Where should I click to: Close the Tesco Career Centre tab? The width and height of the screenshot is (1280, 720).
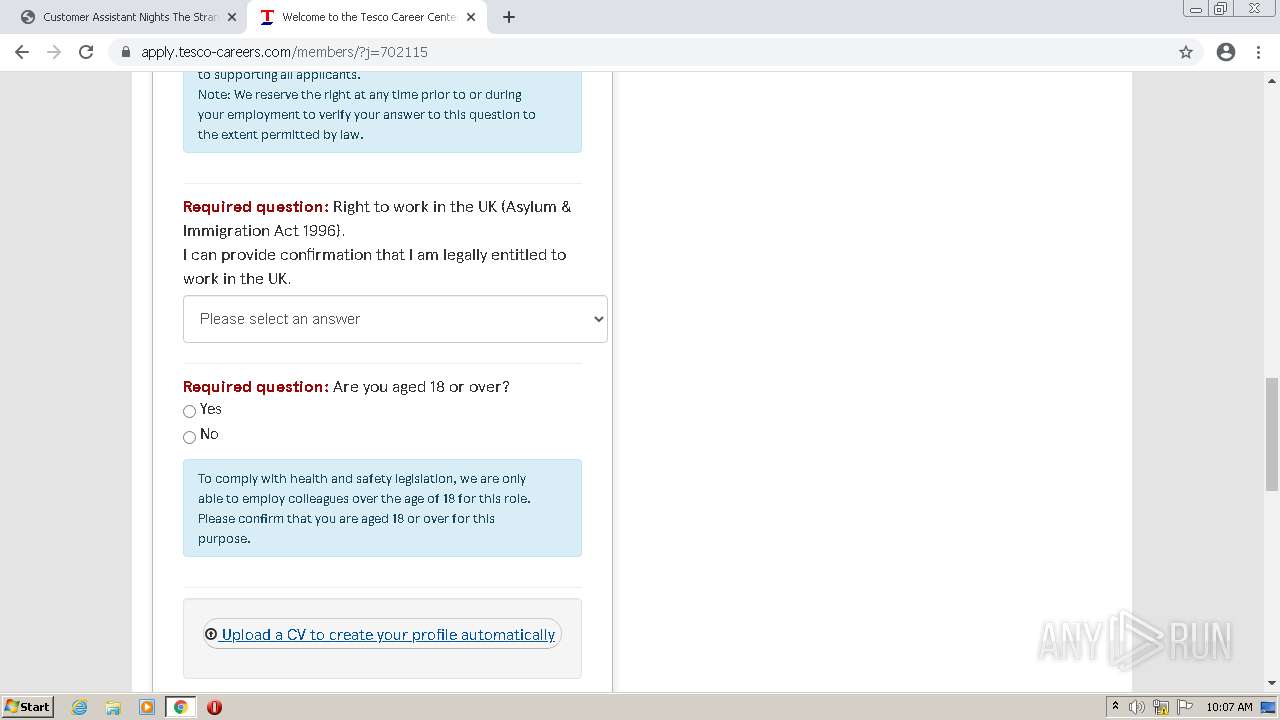click(471, 17)
